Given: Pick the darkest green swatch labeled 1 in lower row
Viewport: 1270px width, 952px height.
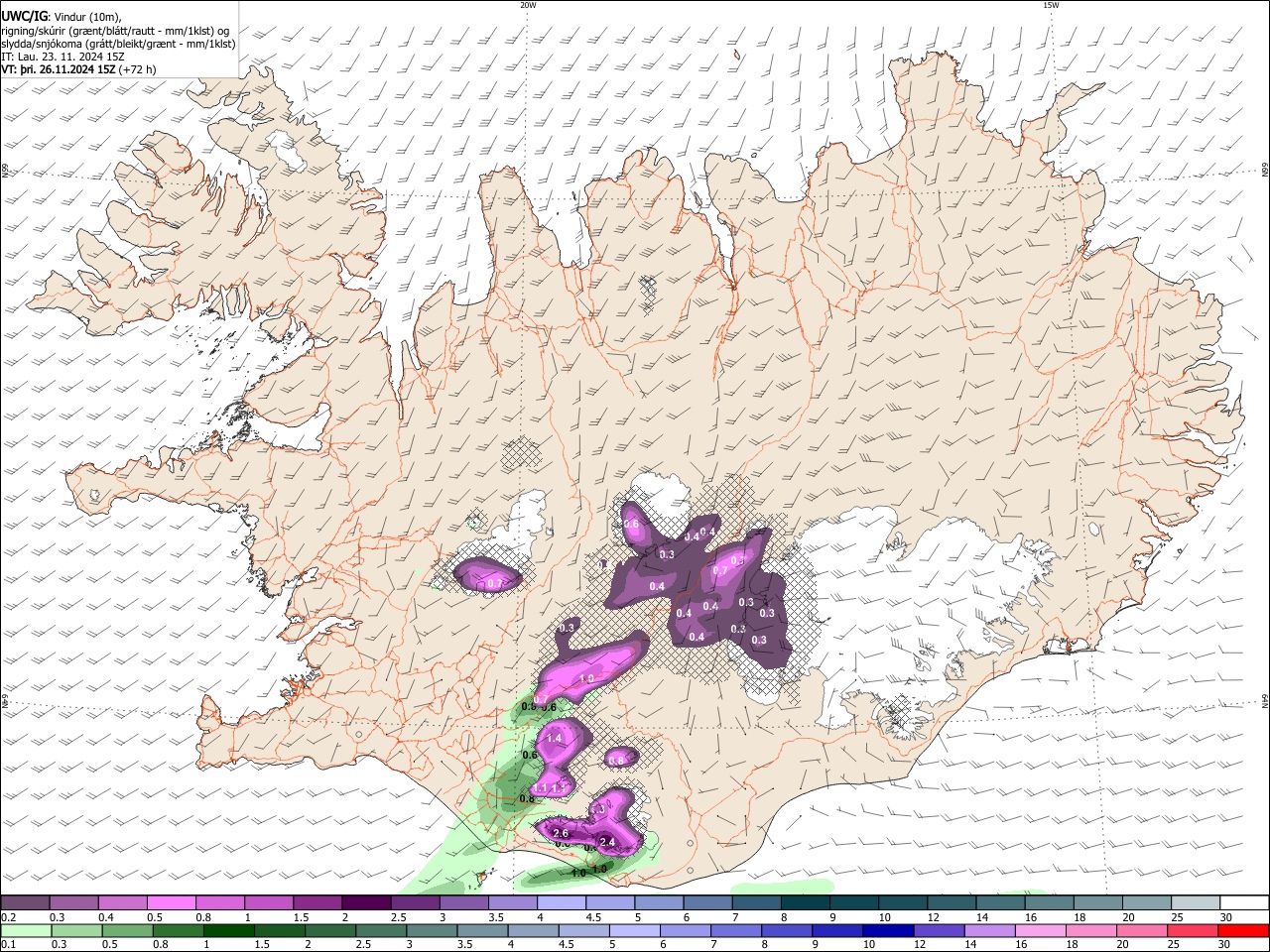Looking at the screenshot, I should coord(228,930).
